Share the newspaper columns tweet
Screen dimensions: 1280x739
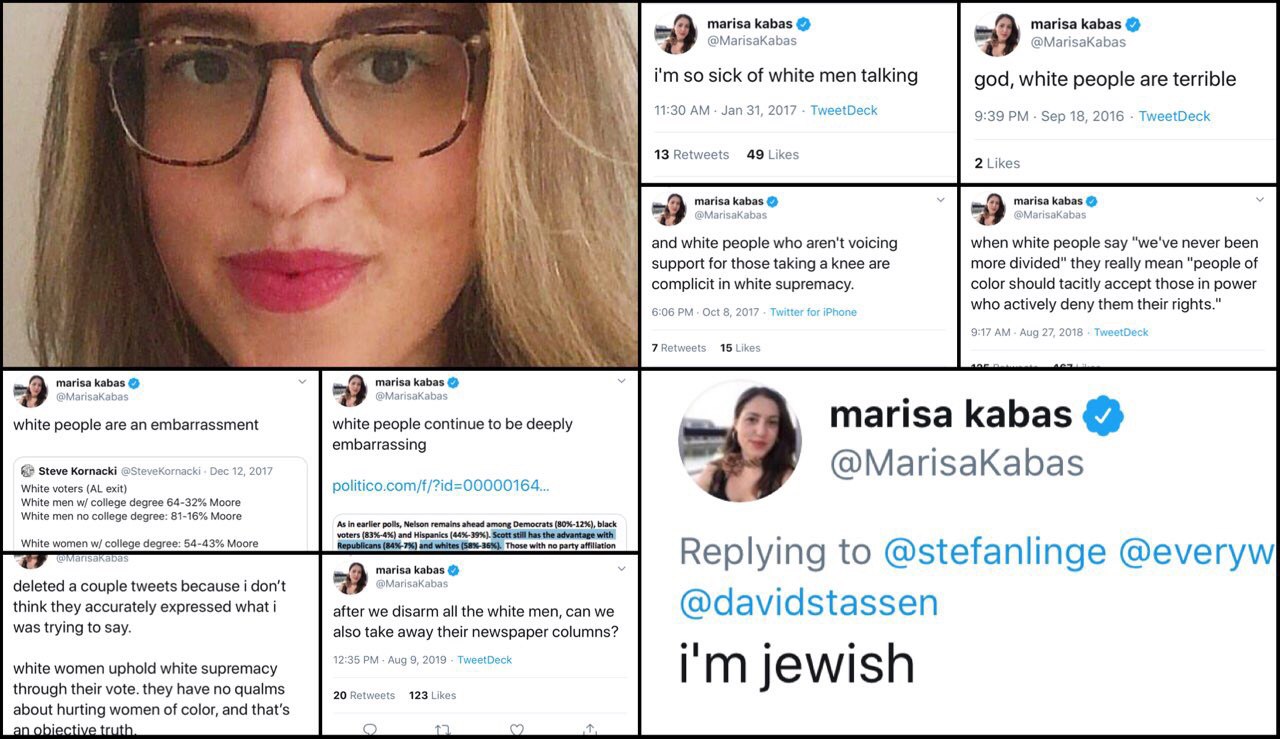[590, 729]
